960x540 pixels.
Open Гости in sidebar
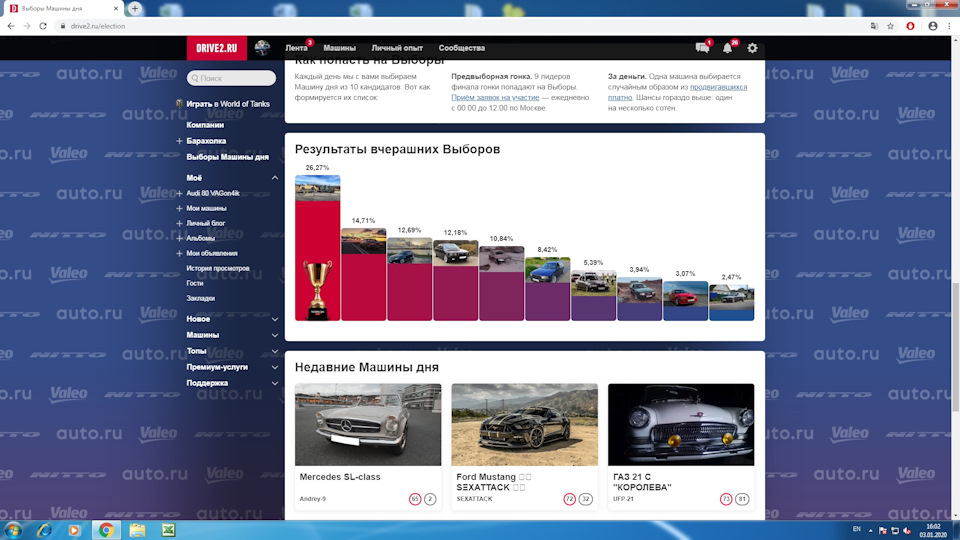[x=195, y=283]
